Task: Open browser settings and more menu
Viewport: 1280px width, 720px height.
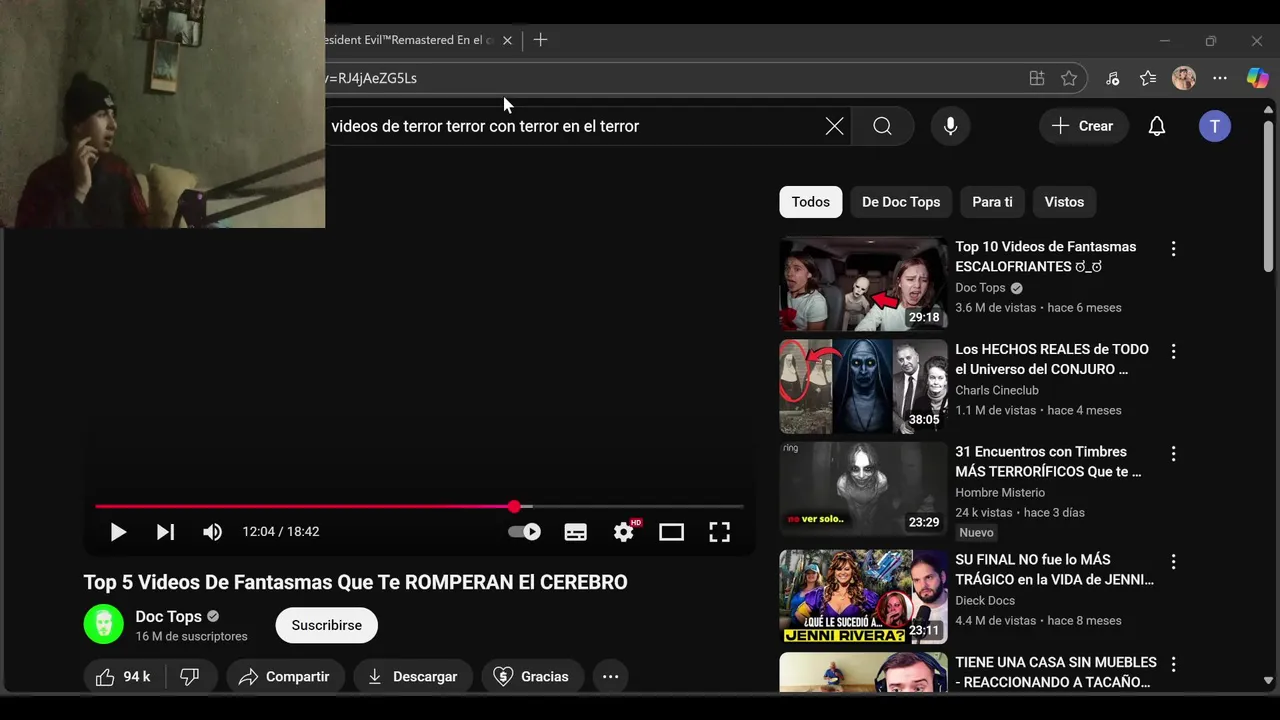Action: 1220,78
